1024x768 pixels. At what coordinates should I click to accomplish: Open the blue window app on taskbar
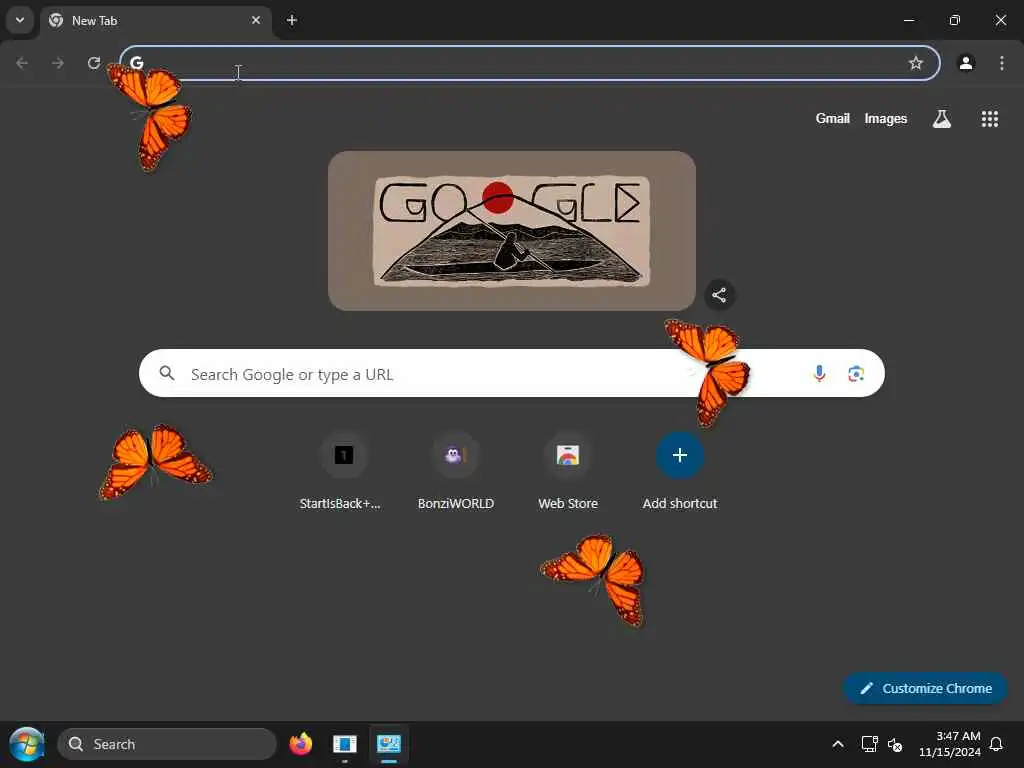click(344, 744)
